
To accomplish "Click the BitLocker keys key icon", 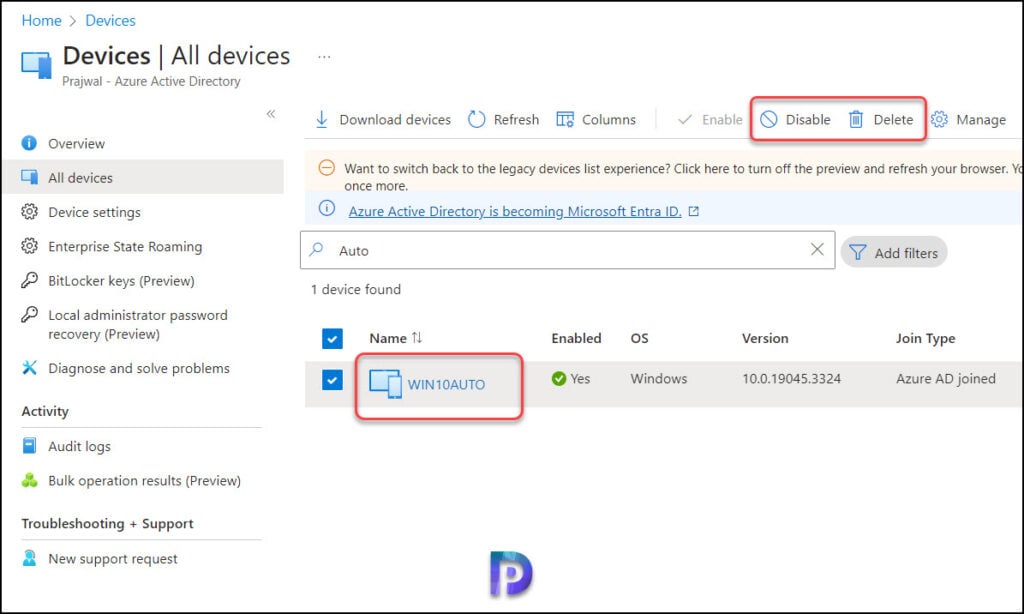I will click(29, 280).
